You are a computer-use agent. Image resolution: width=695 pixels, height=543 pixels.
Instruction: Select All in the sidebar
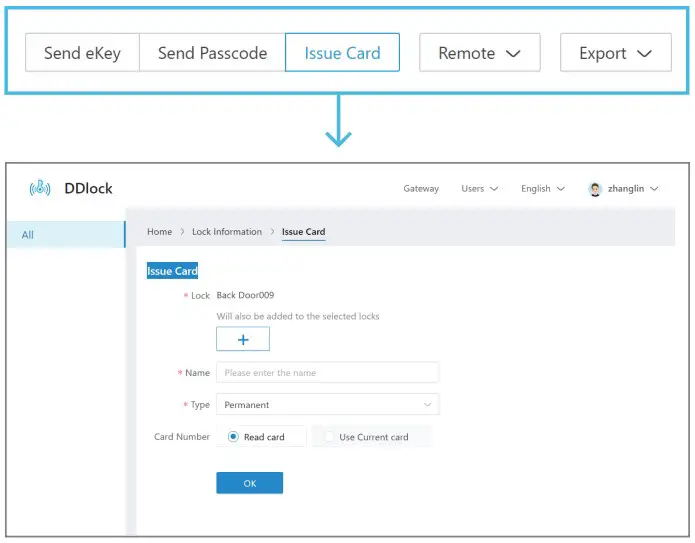[x=66, y=234]
